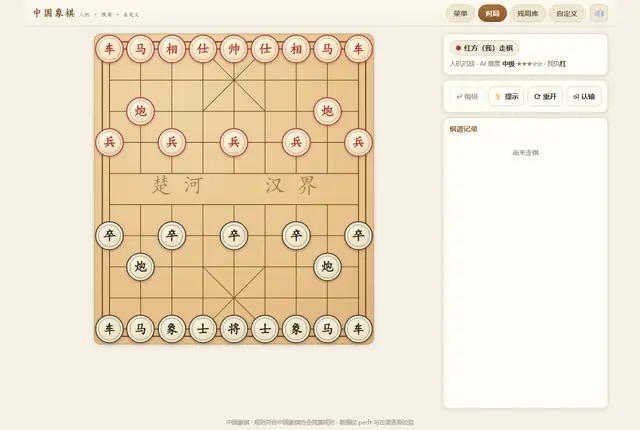Select the right red 相 elephant

point(296,49)
